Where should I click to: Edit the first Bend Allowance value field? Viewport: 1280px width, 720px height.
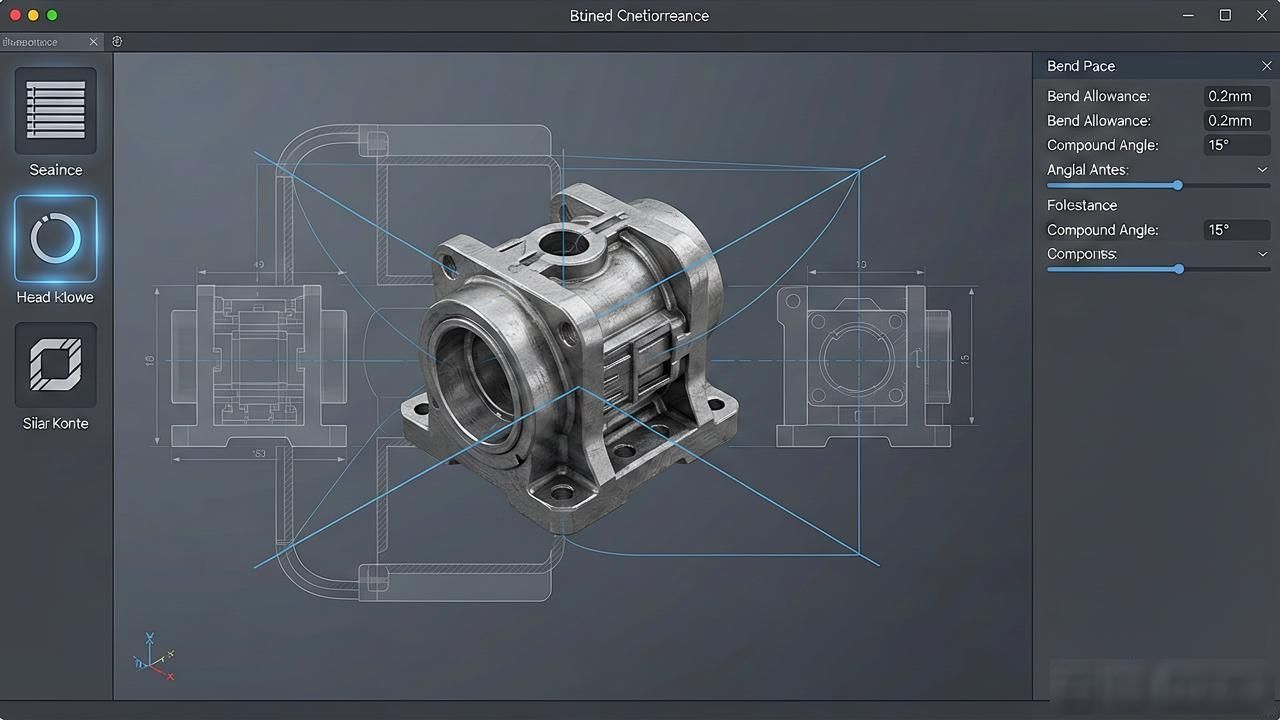1237,96
